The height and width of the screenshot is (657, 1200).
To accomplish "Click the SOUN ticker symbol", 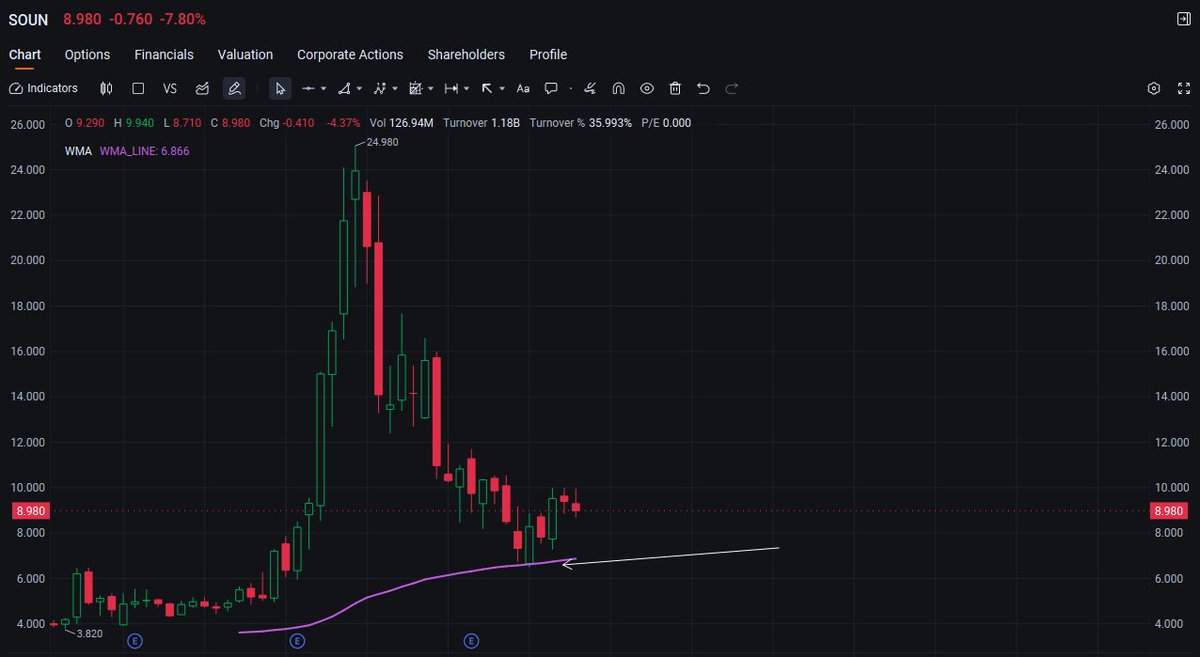I will tap(28, 19).
